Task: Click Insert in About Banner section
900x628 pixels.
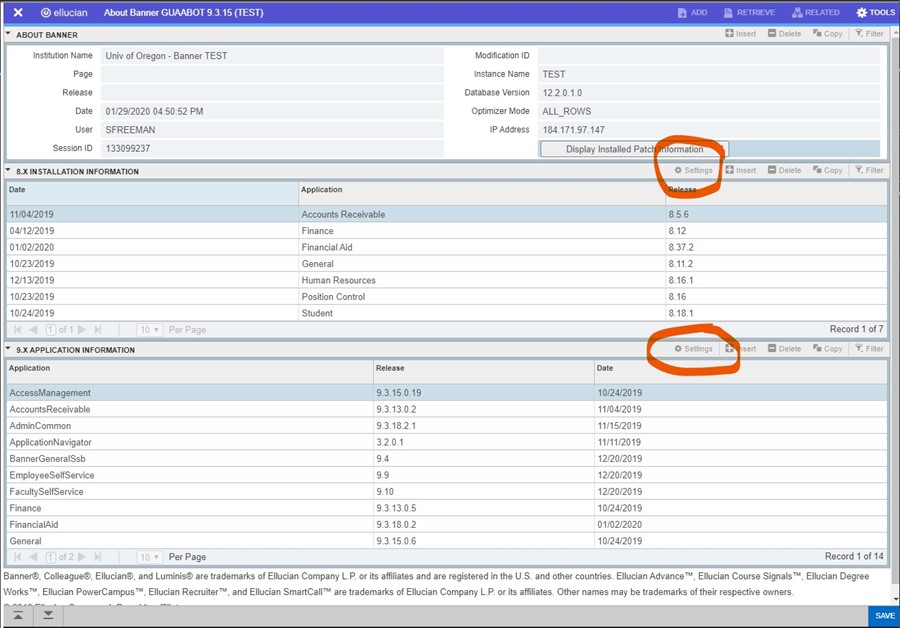Action: pos(740,34)
